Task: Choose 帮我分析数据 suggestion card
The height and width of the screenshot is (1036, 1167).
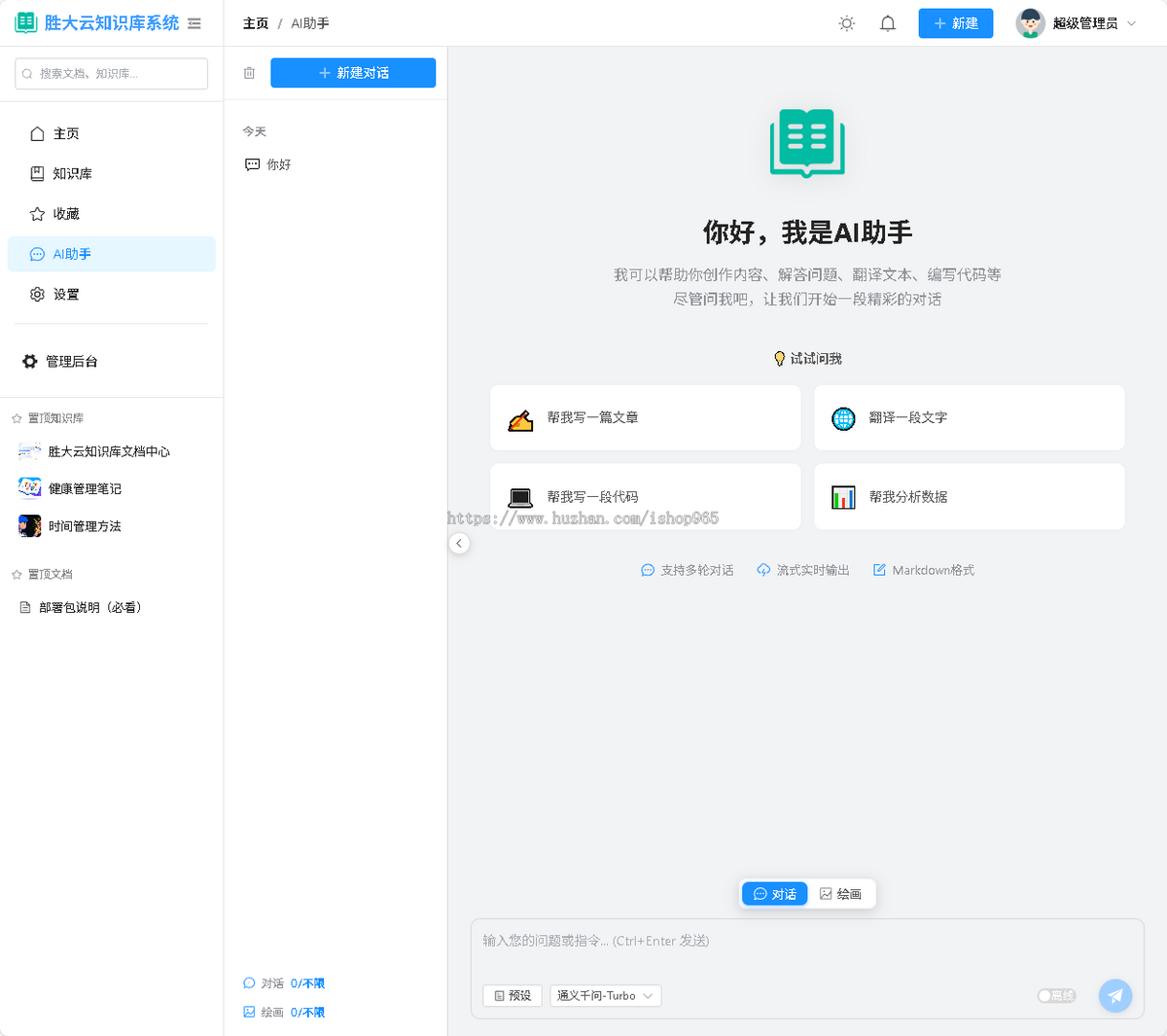Action: 970,497
